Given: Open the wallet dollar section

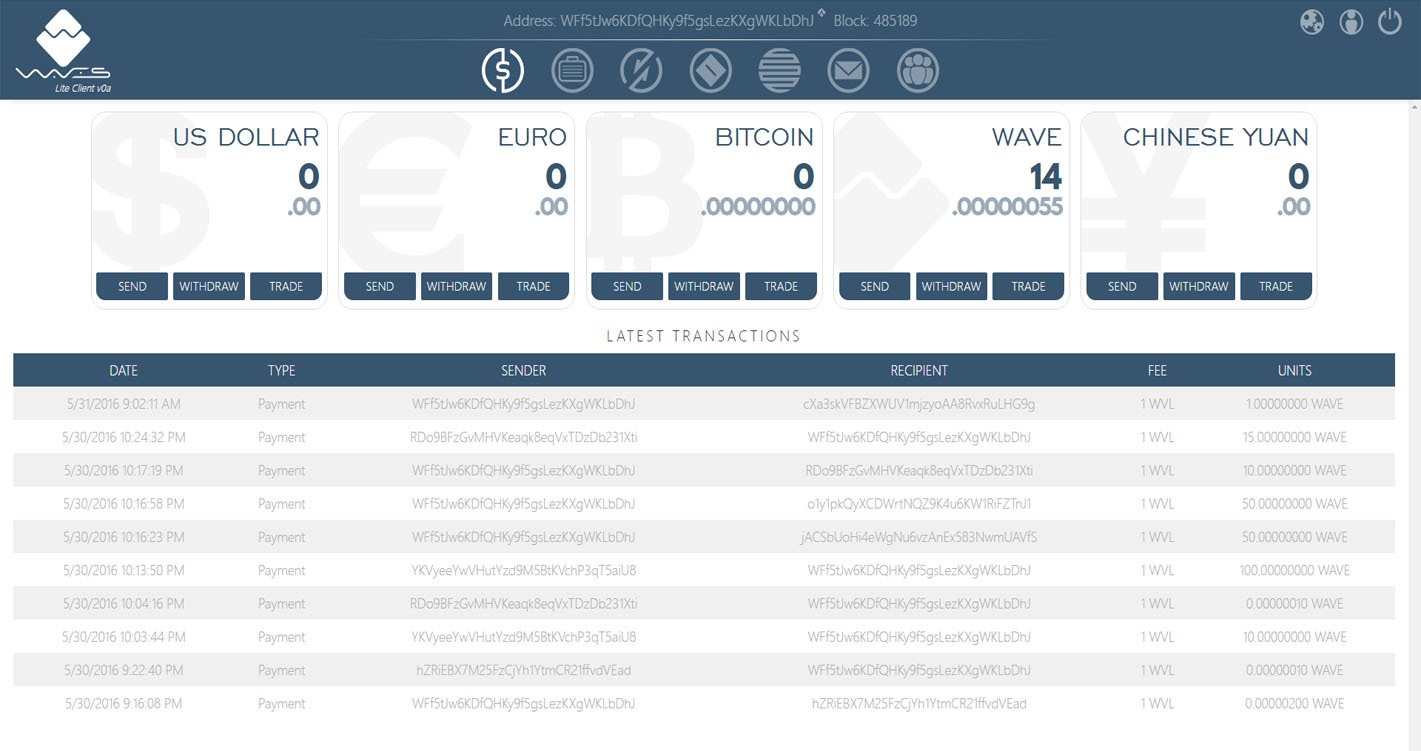Looking at the screenshot, I should click(x=503, y=70).
